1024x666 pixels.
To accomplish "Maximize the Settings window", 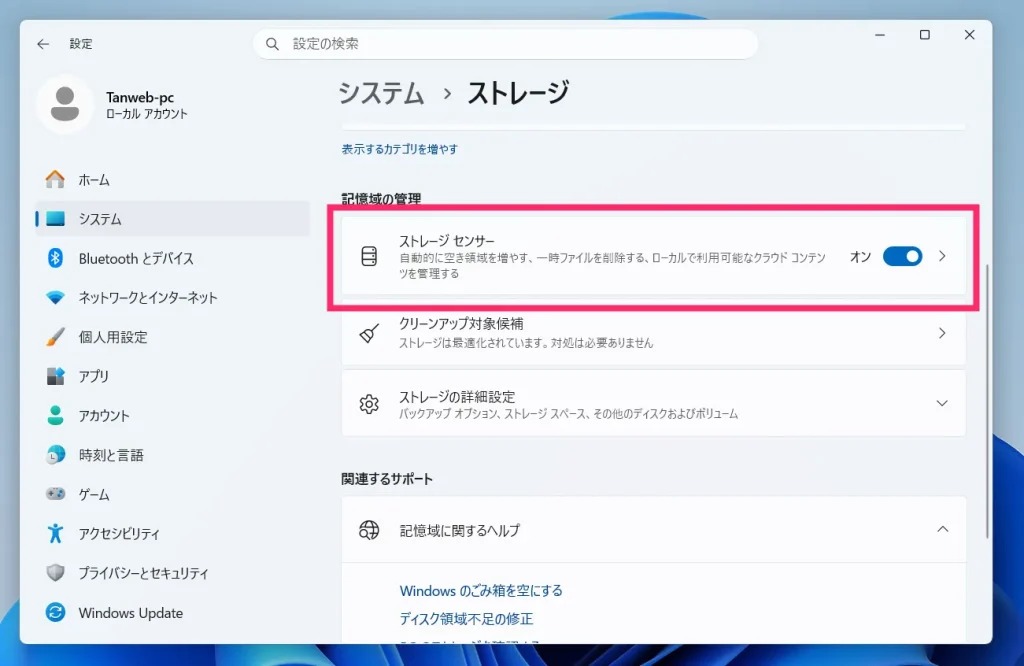I will pyautogui.click(x=925, y=35).
